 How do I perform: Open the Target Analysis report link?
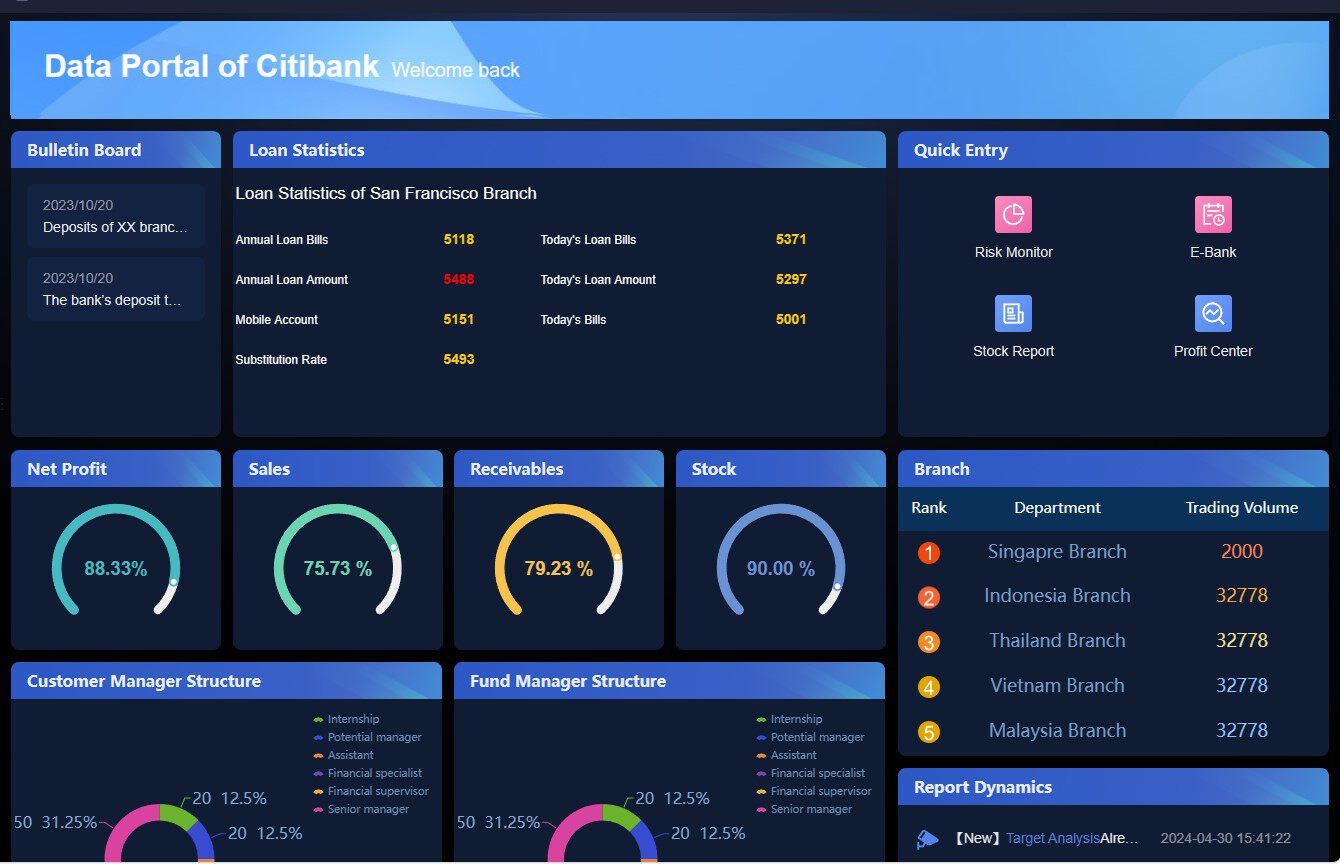tap(1053, 839)
